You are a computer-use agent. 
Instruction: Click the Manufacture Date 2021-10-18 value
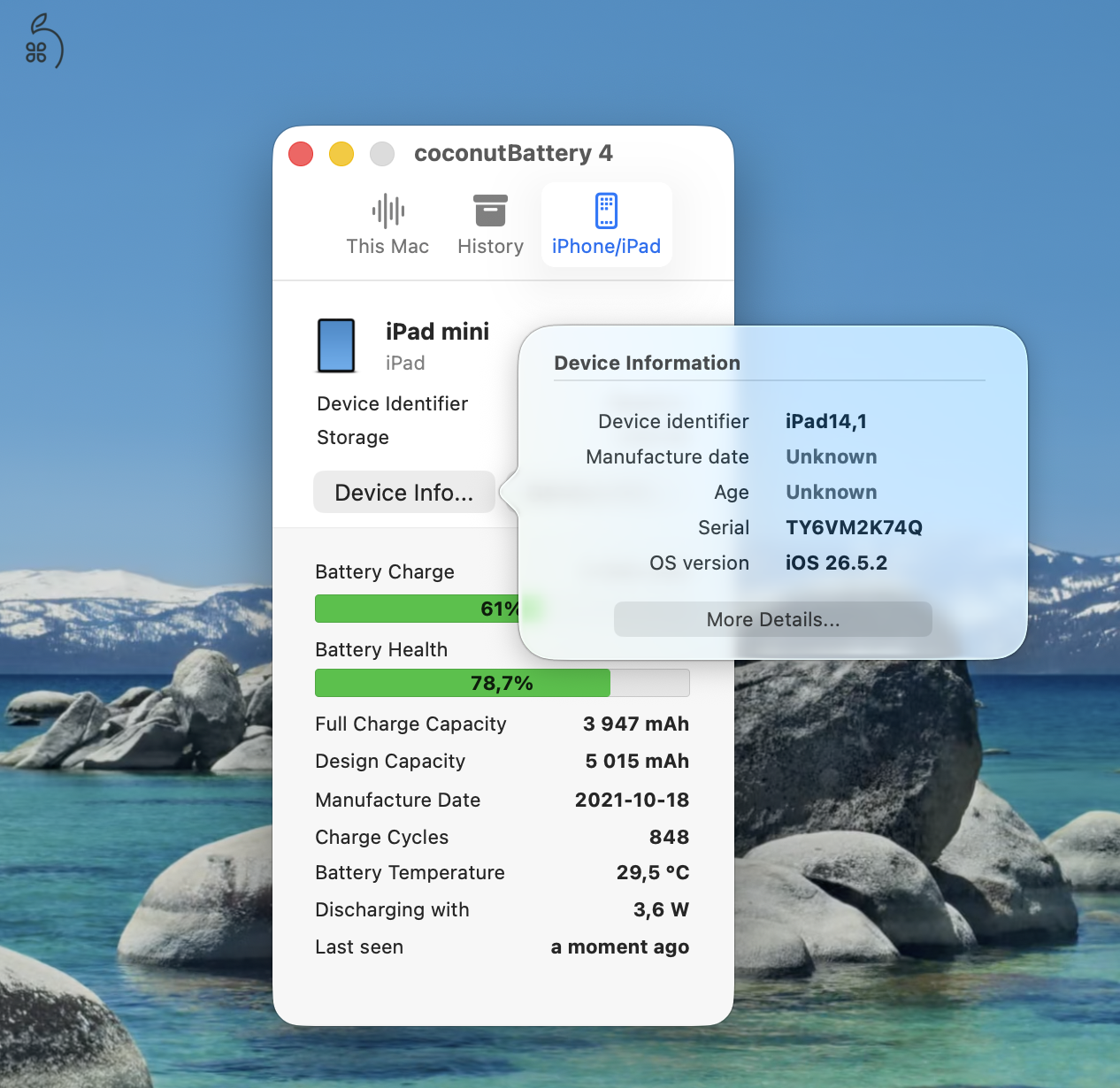pos(633,800)
